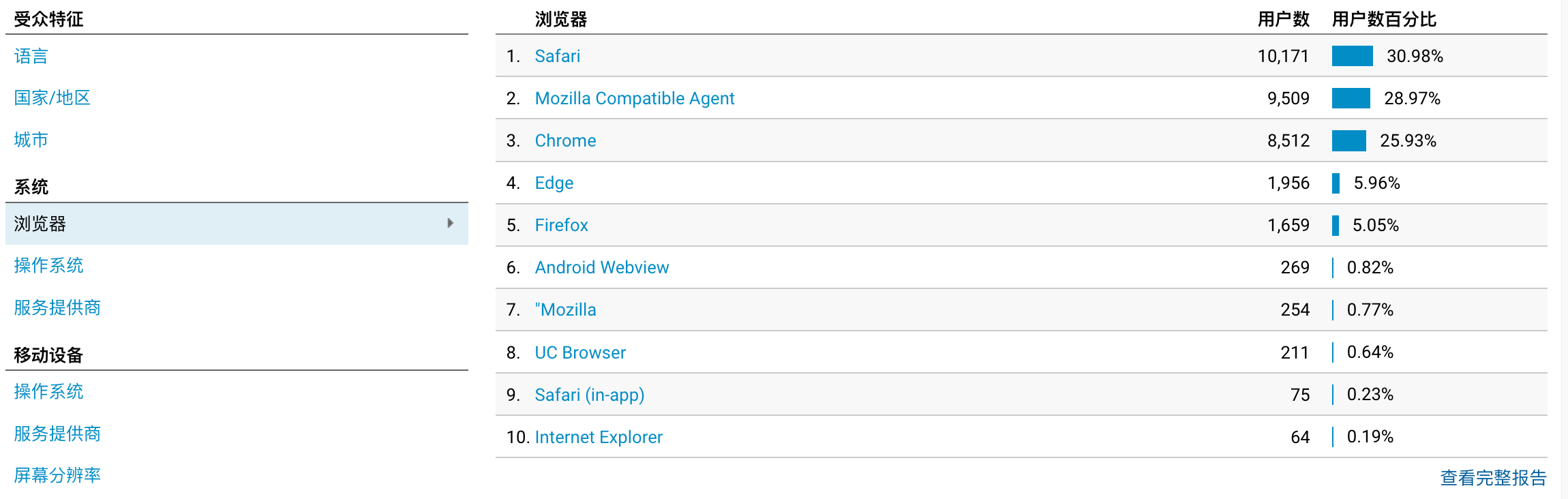Click the Edge browser link

point(554,183)
